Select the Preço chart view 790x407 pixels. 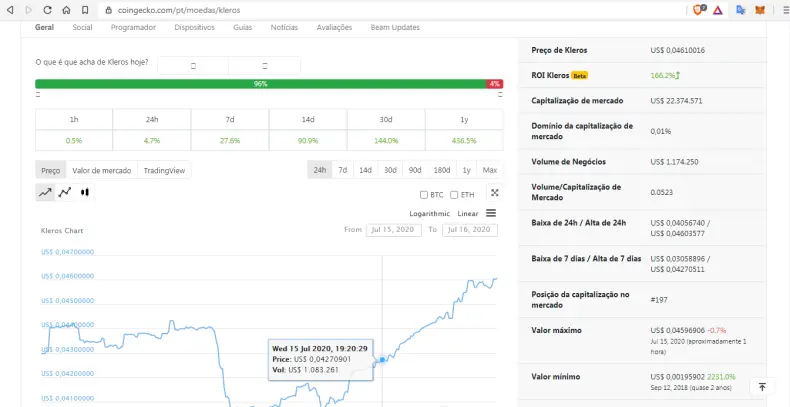tap(50, 170)
